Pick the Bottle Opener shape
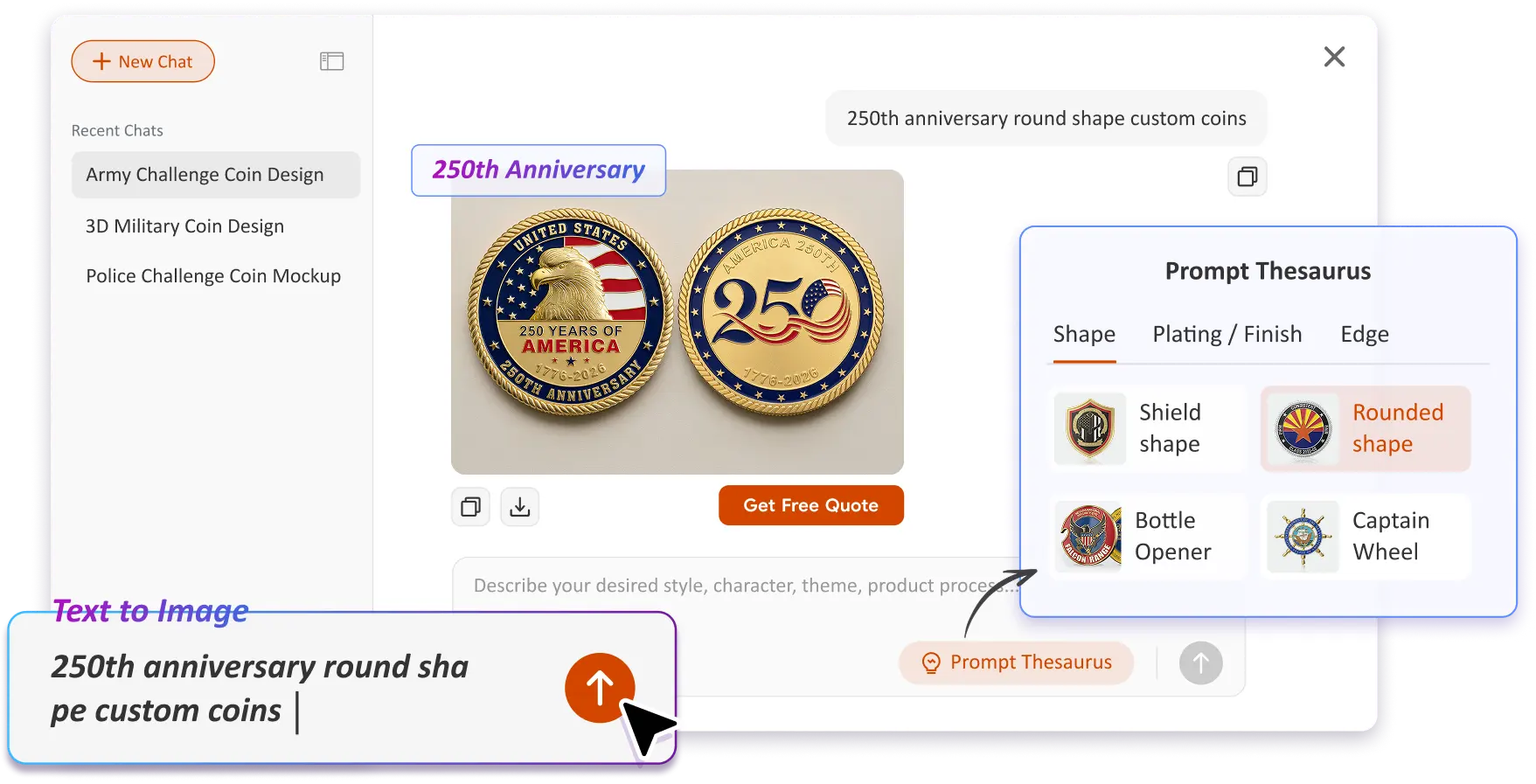The width and height of the screenshot is (1536, 784). (1148, 537)
